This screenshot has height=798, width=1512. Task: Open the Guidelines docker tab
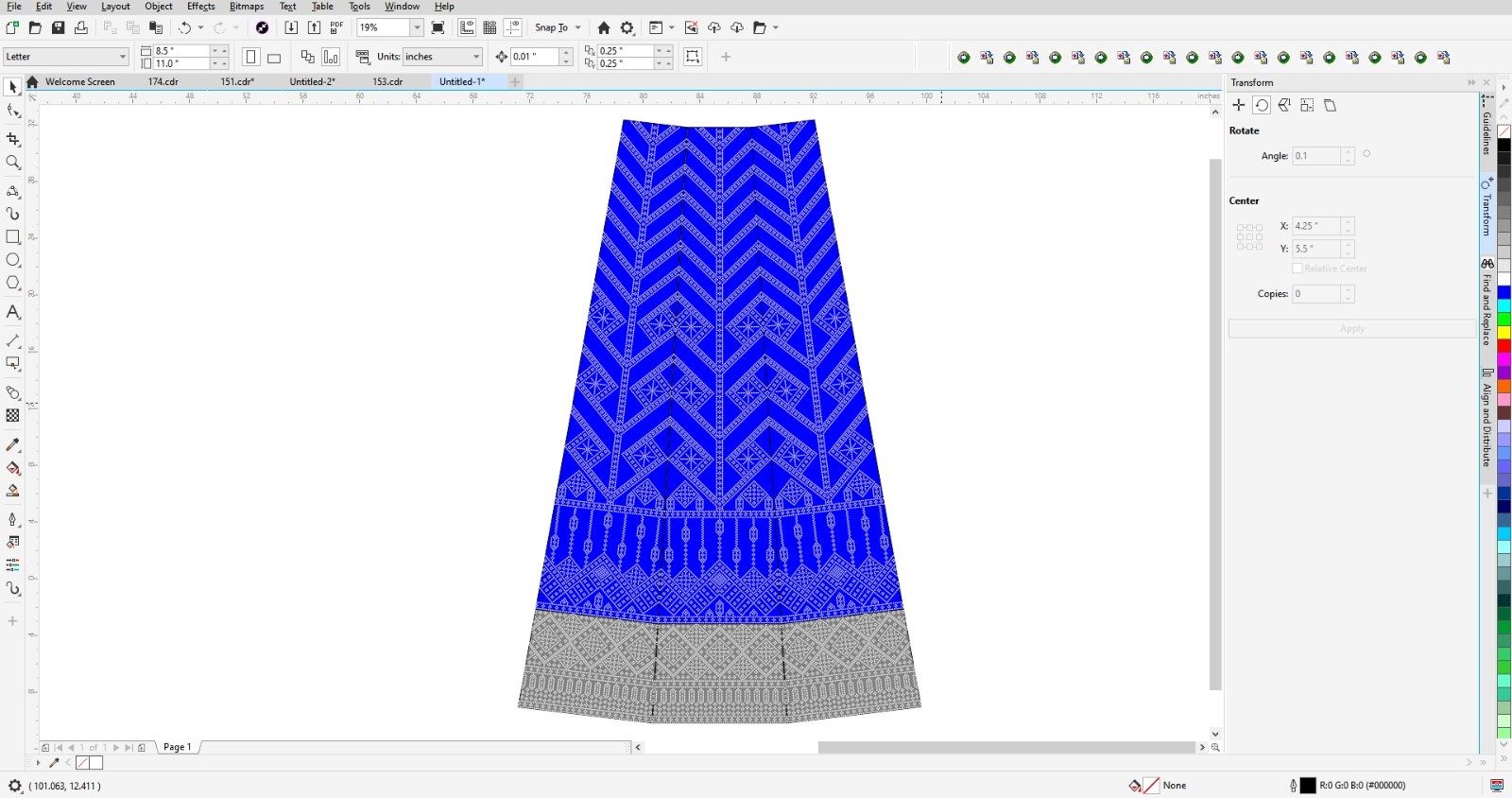coord(1487,127)
